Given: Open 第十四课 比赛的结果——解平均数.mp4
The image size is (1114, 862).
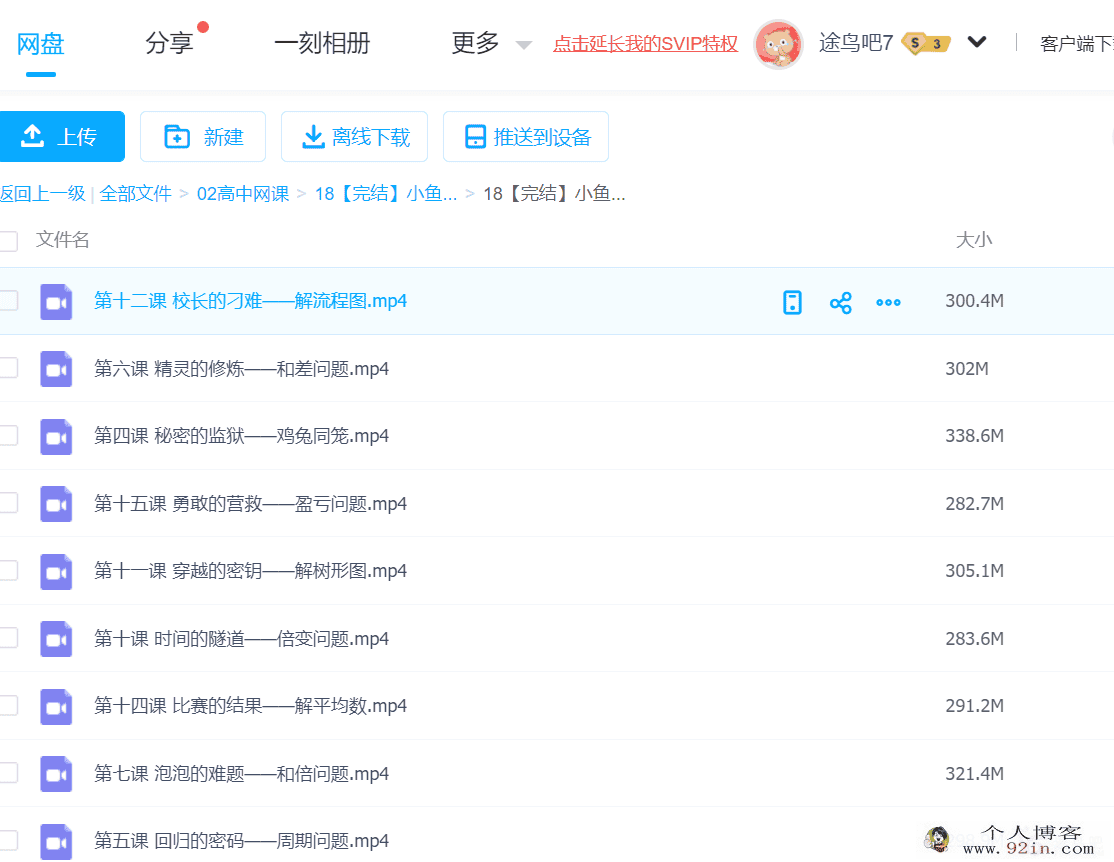Looking at the screenshot, I should click(250, 706).
